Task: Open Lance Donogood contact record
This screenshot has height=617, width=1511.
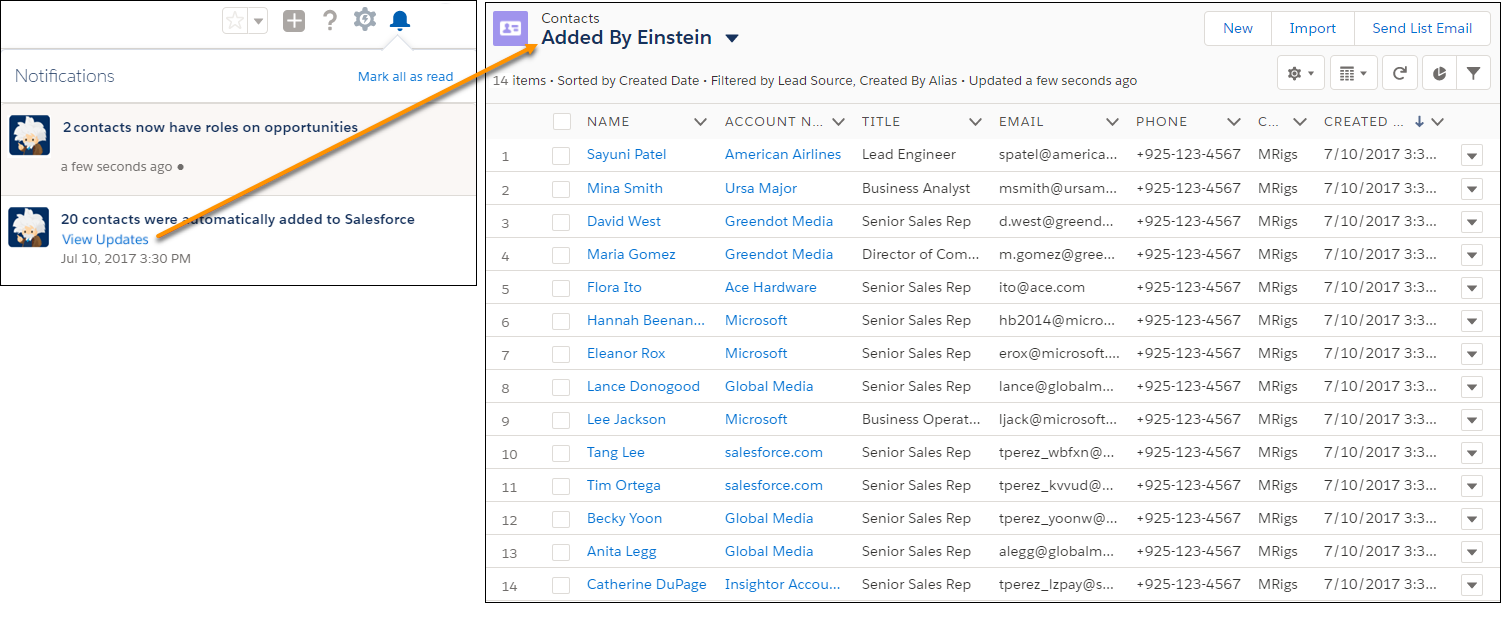Action: click(x=643, y=386)
